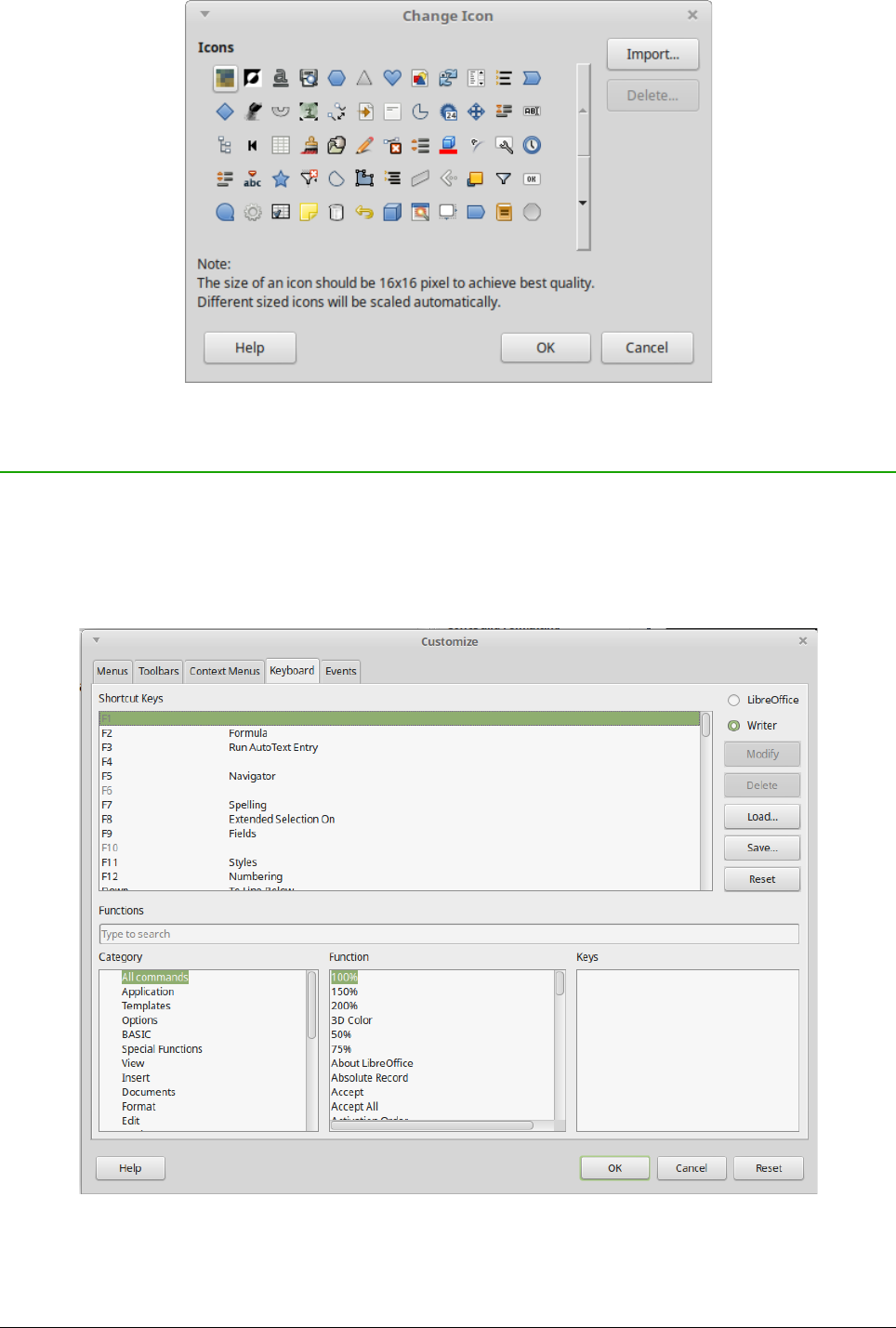Select the Keyboard tab
Viewport: 896px width, 1328px height.
[x=292, y=670]
